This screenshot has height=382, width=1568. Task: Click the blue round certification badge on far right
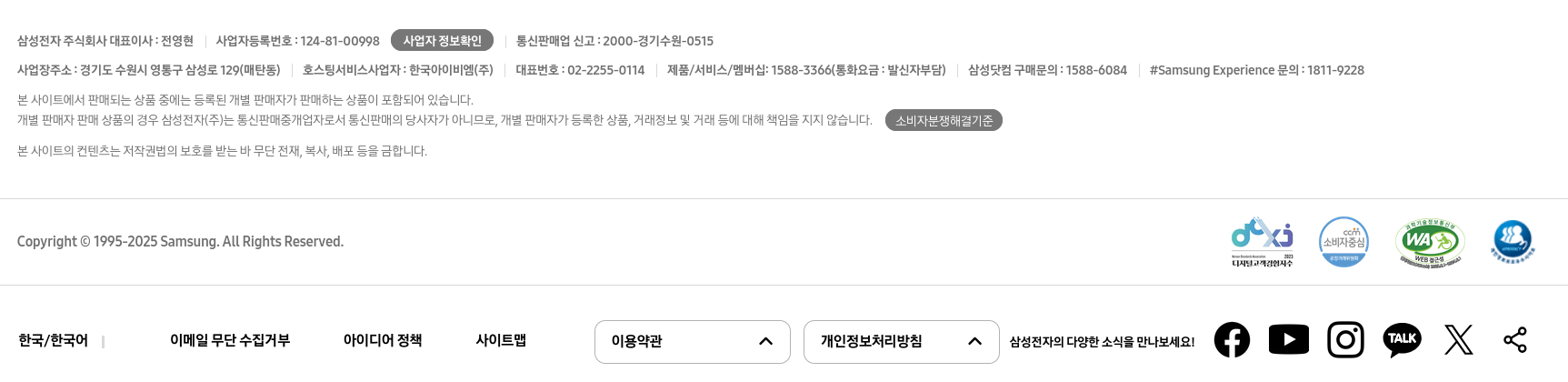[1513, 242]
